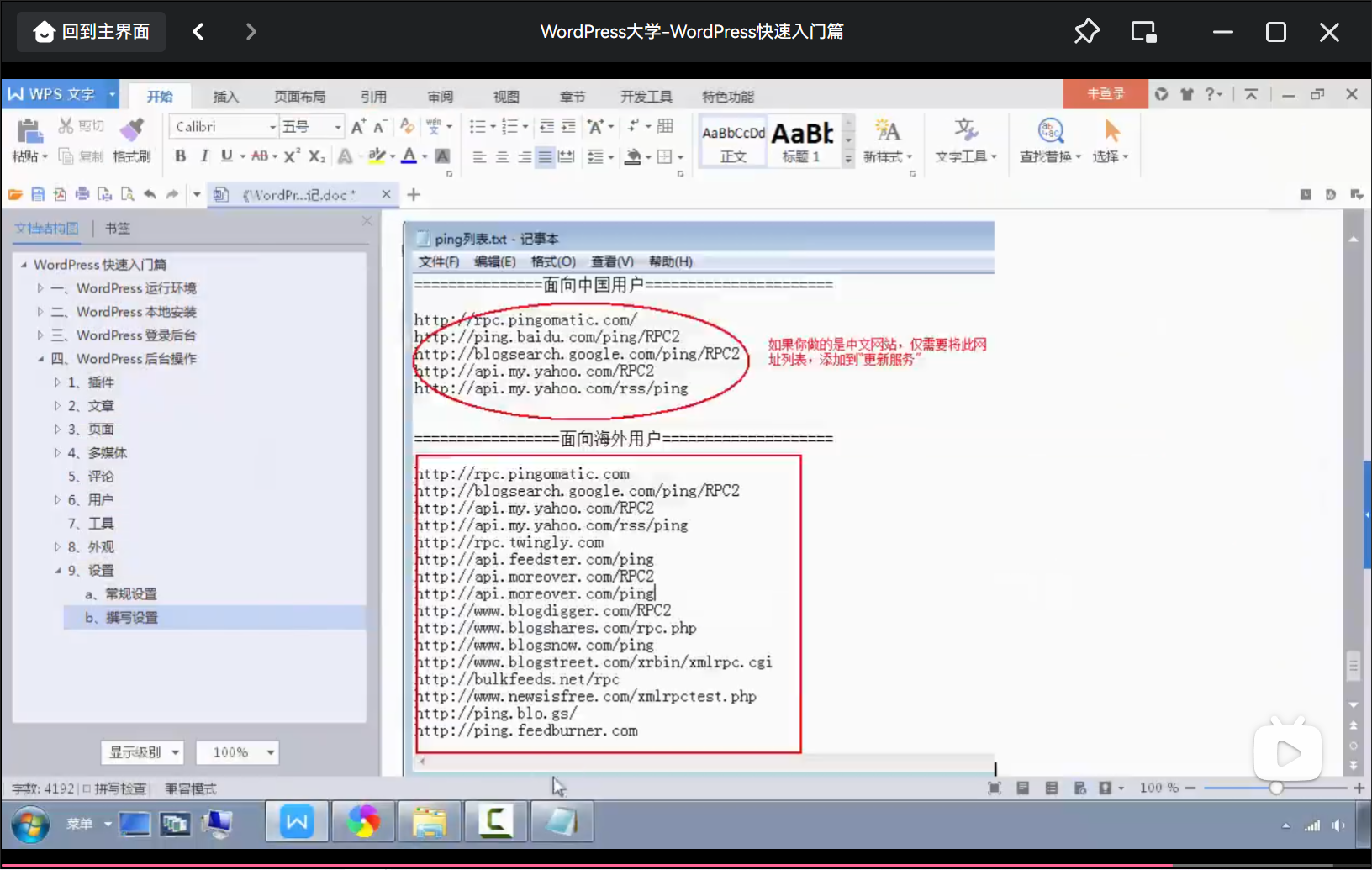Open the WPS taskbar icon
Image resolution: width=1372 pixels, height=870 pixels.
pyautogui.click(x=297, y=821)
